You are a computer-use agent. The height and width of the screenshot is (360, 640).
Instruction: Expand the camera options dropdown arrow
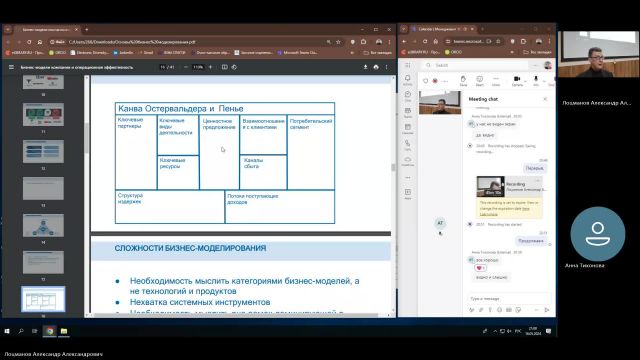(525, 81)
